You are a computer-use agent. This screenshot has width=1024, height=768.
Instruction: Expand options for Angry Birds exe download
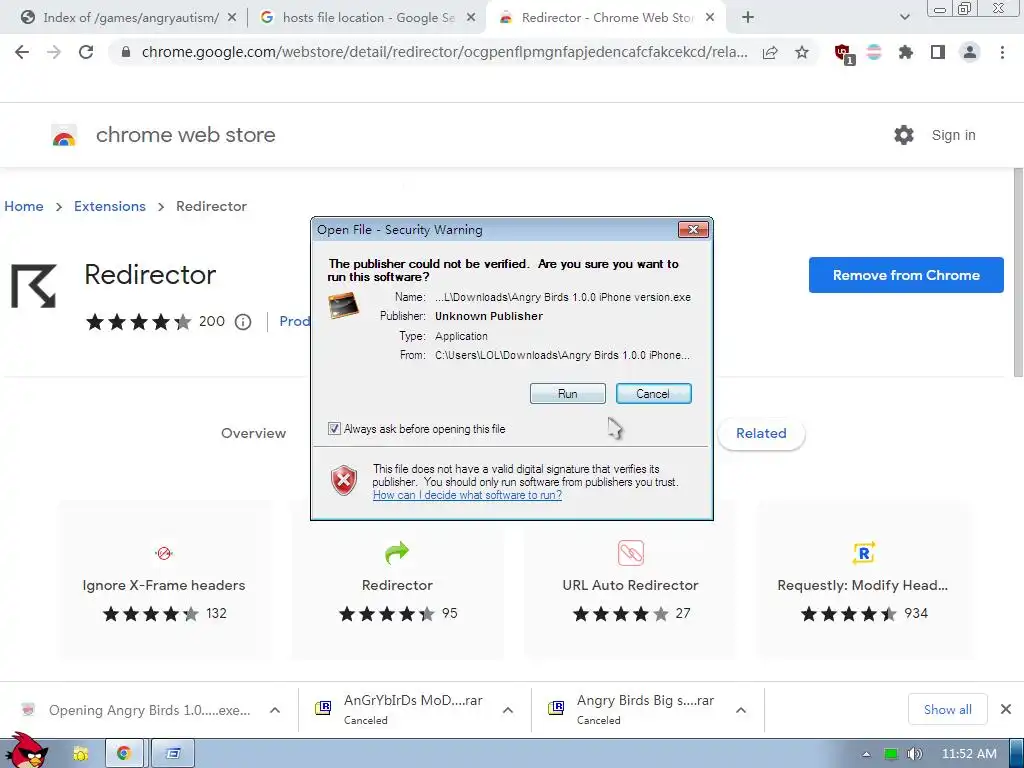coord(275,710)
